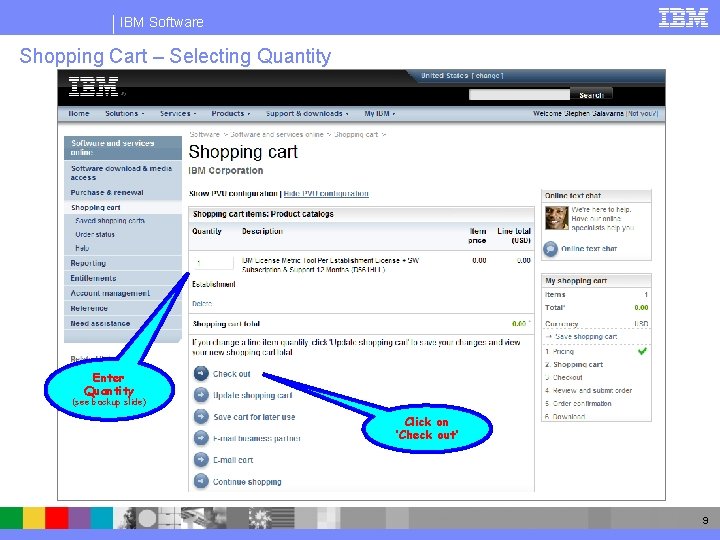This screenshot has height=540, width=720.
Task: Click the Delete link for the cart item
Action: (x=202, y=304)
